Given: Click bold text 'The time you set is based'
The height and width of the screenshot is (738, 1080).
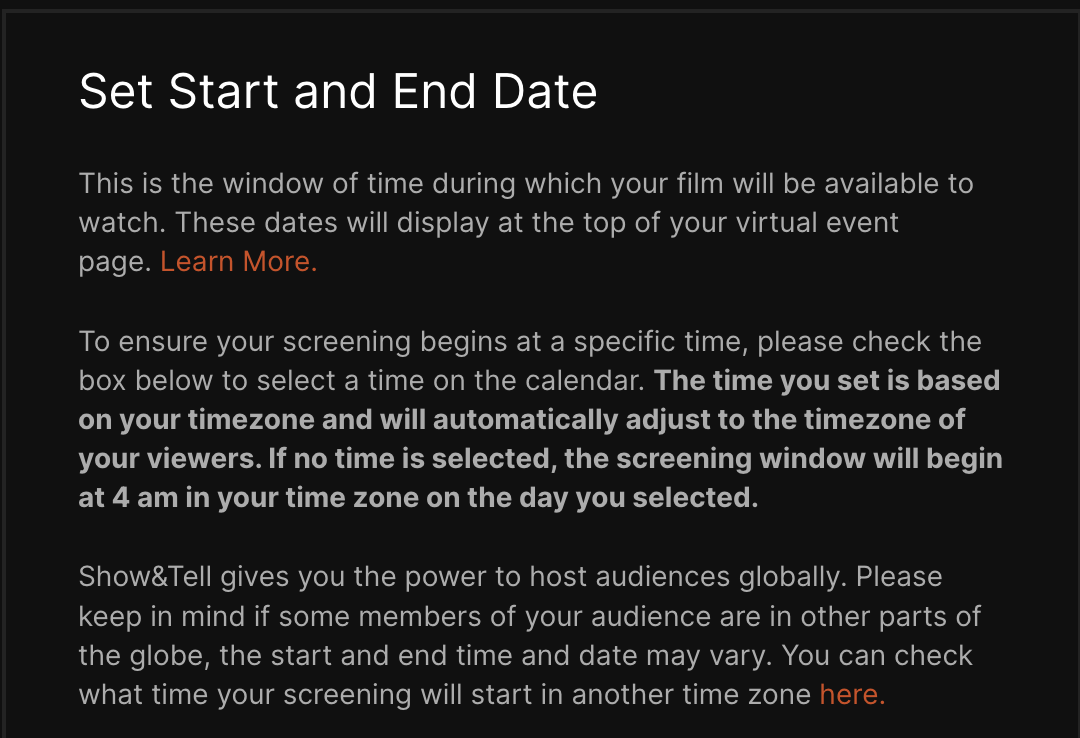Looking at the screenshot, I should (x=827, y=380).
